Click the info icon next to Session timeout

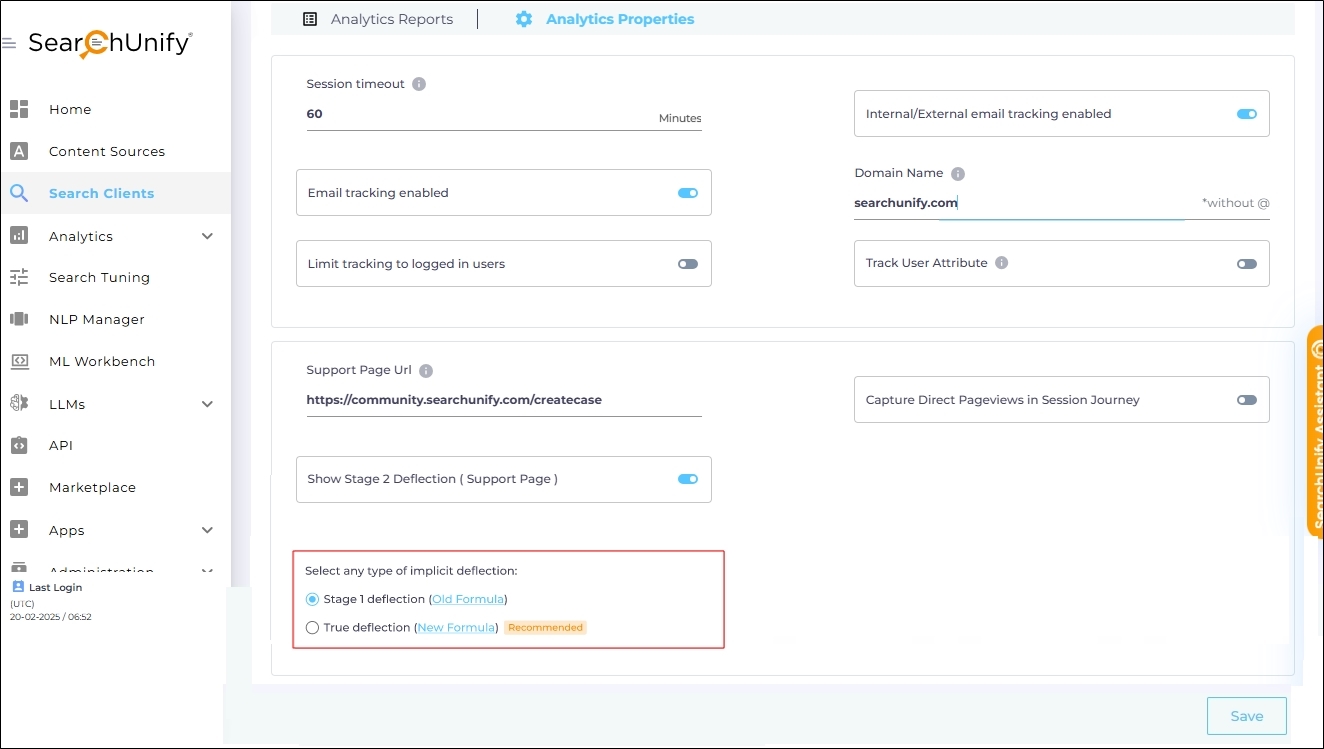[x=419, y=84]
